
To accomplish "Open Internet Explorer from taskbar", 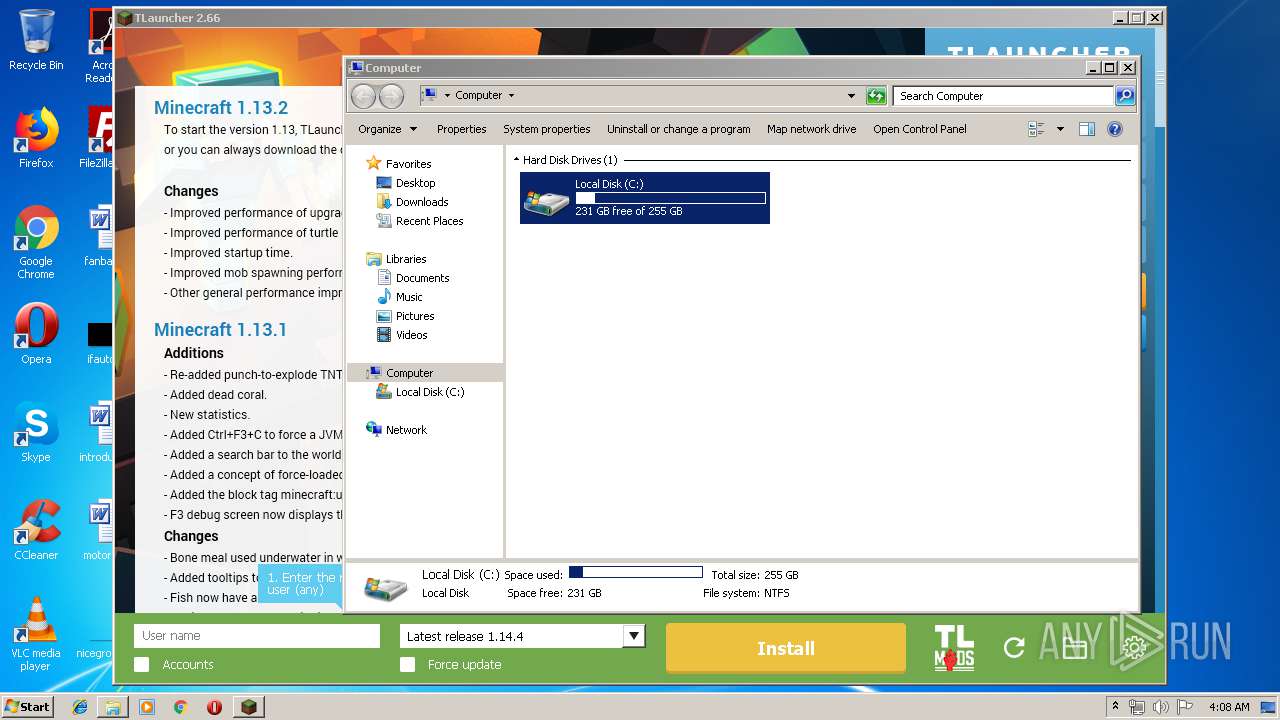I will tap(80, 706).
